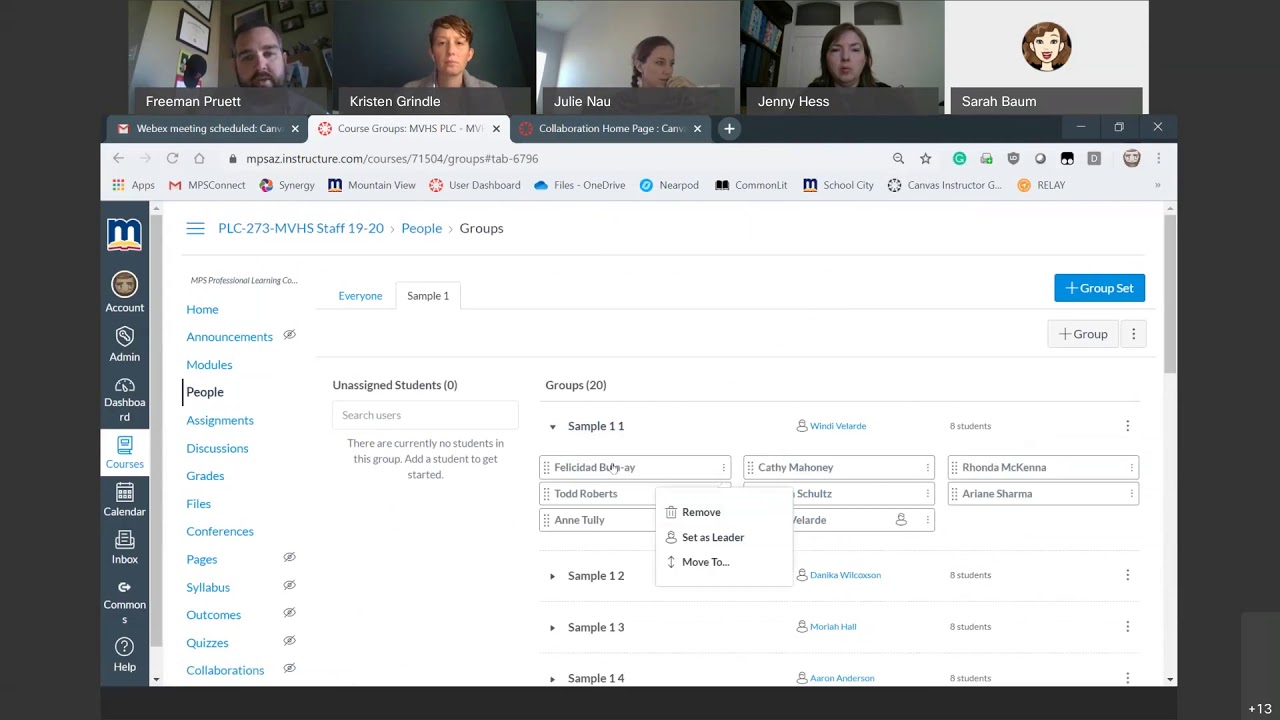The image size is (1280, 720).
Task: Click the +Group button
Action: [1083, 334]
